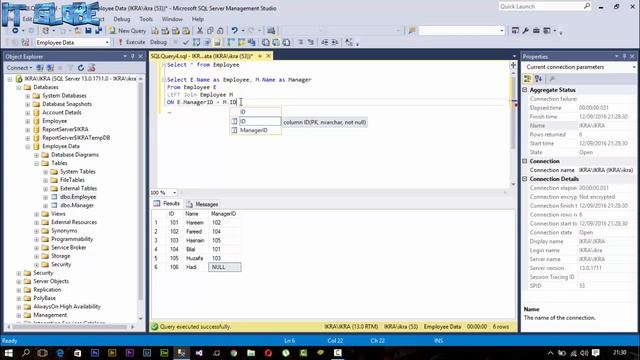This screenshot has height=360, width=640.
Task: Select dbo.Manager table in tree
Action: pyautogui.click(x=77, y=205)
